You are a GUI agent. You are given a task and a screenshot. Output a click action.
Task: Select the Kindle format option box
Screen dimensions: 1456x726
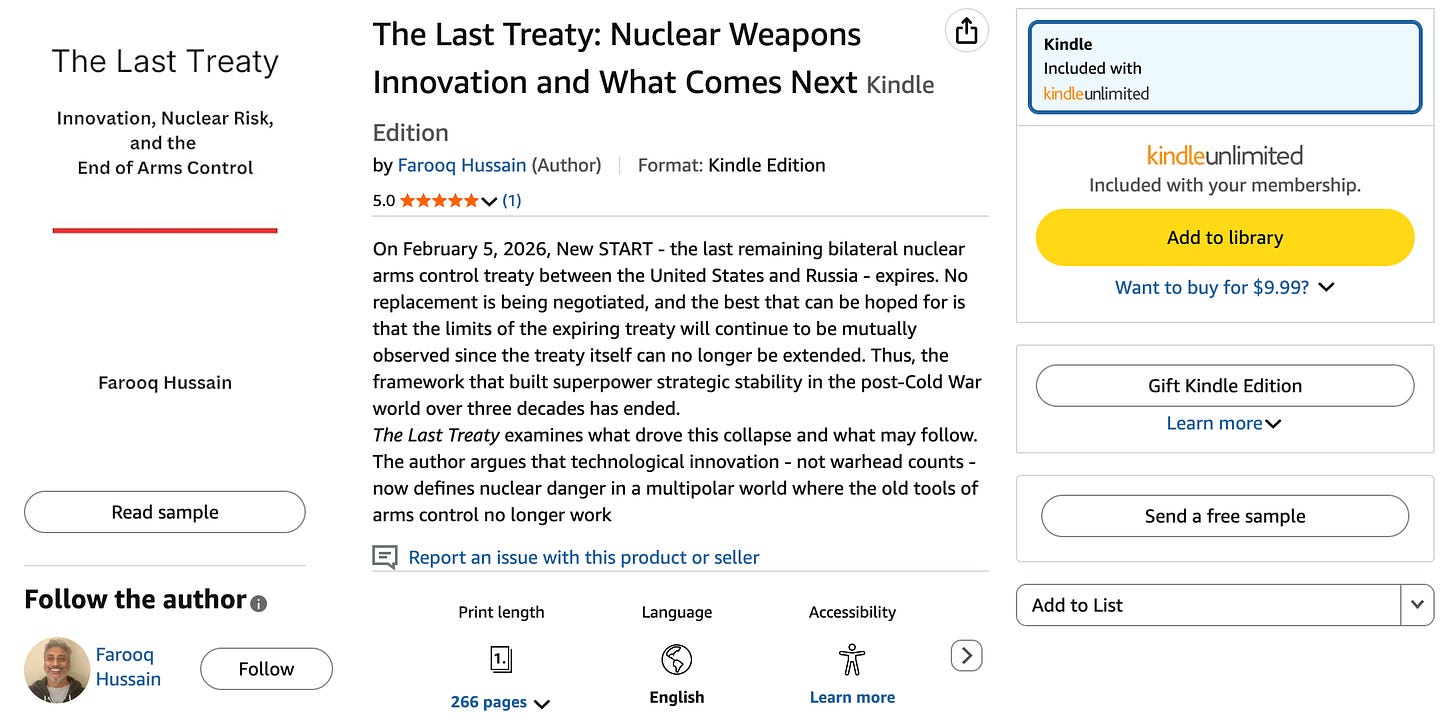click(x=1225, y=68)
